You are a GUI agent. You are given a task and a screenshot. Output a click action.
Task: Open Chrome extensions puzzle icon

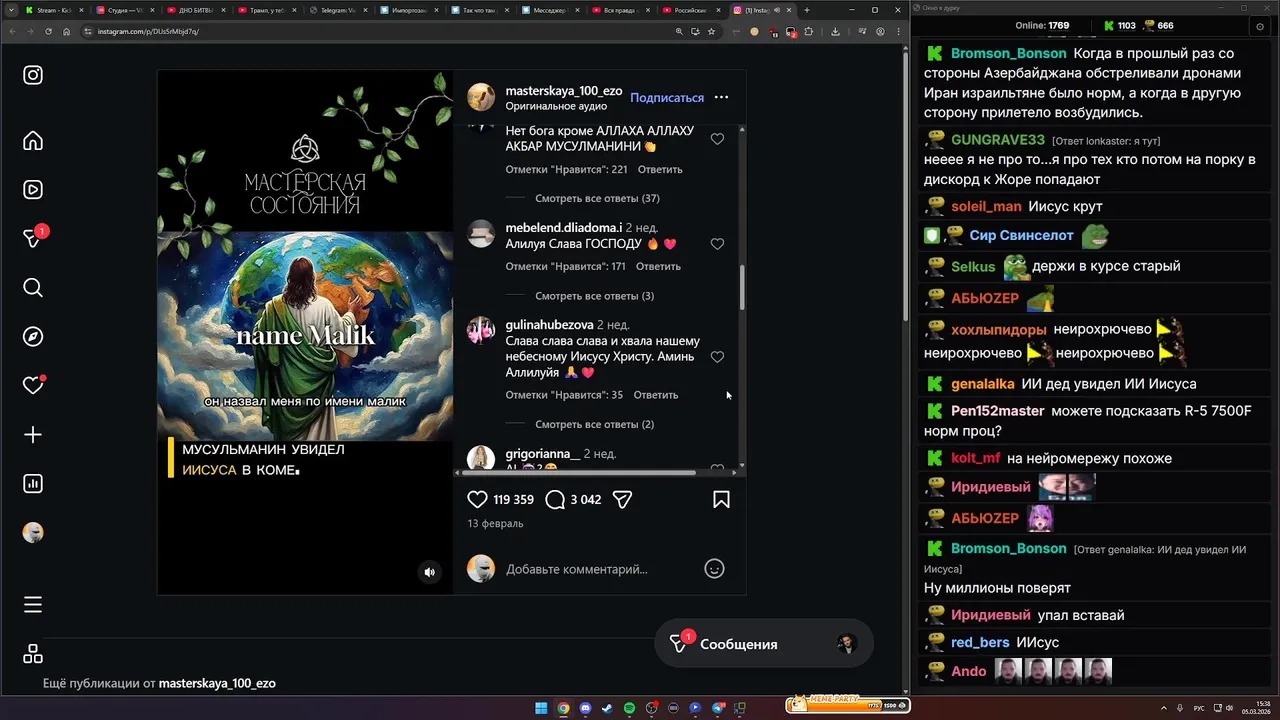pyautogui.click(x=809, y=31)
